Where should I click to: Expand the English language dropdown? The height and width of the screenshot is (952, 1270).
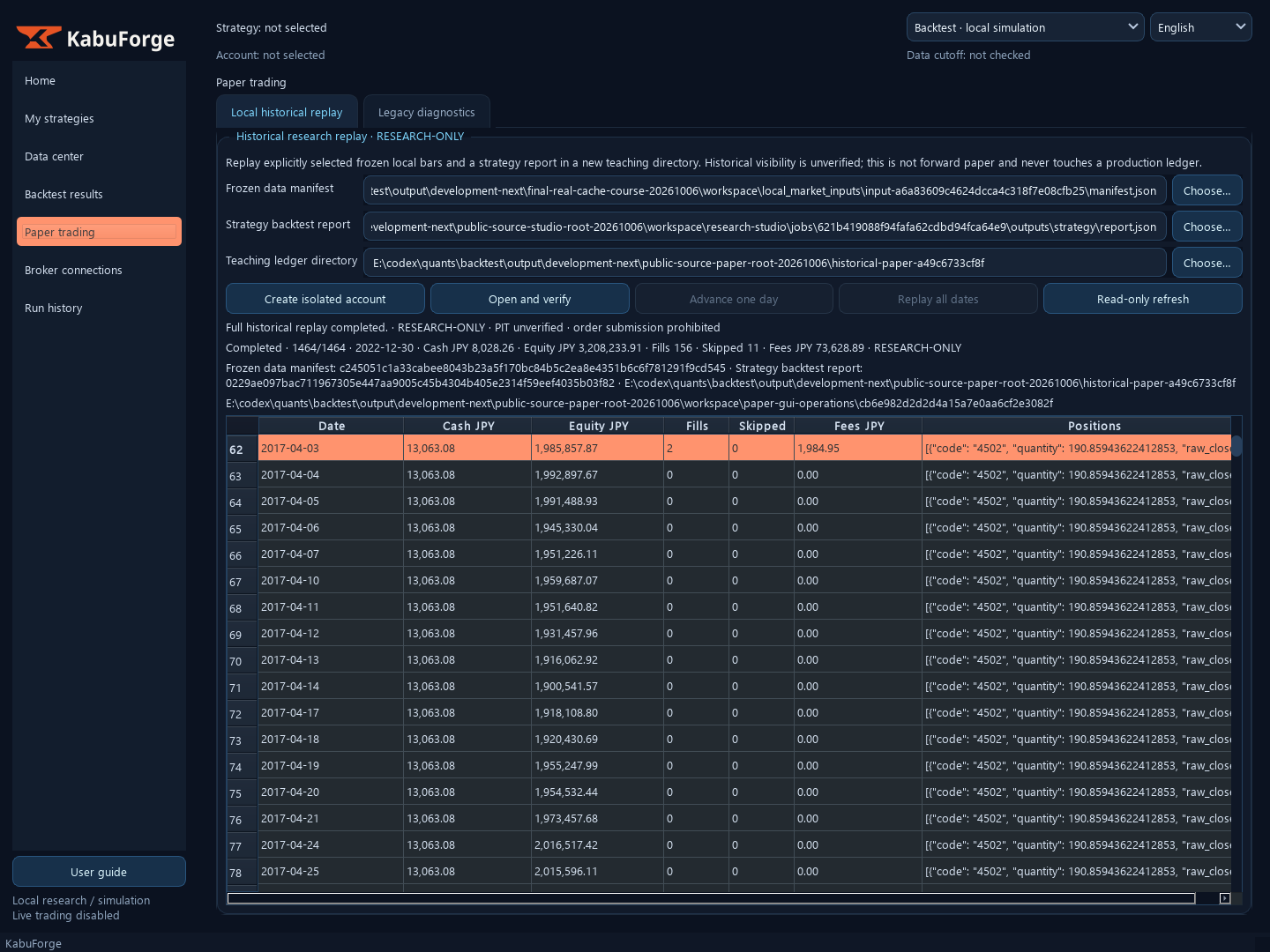tap(1200, 27)
